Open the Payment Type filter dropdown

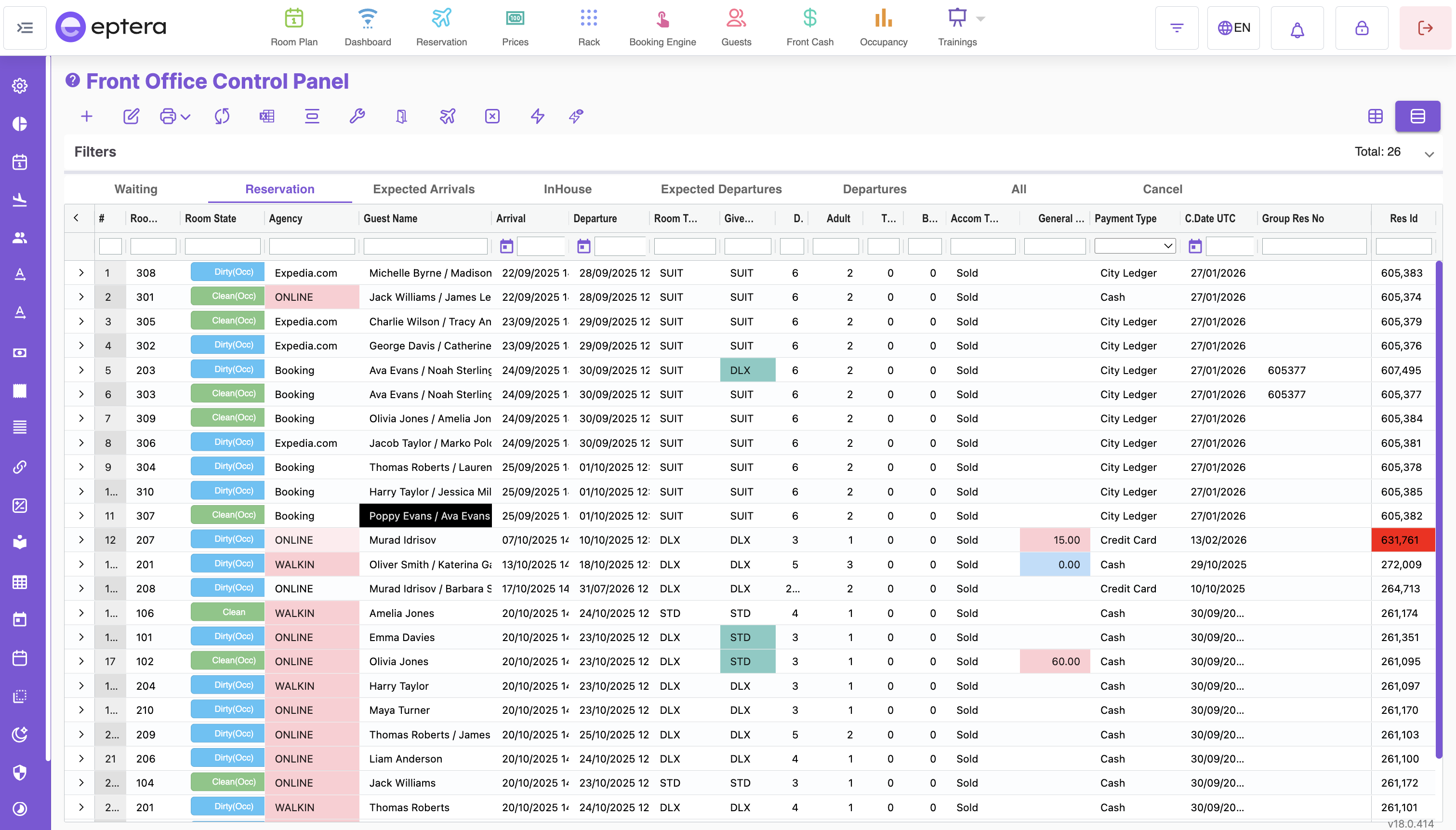click(1135, 246)
